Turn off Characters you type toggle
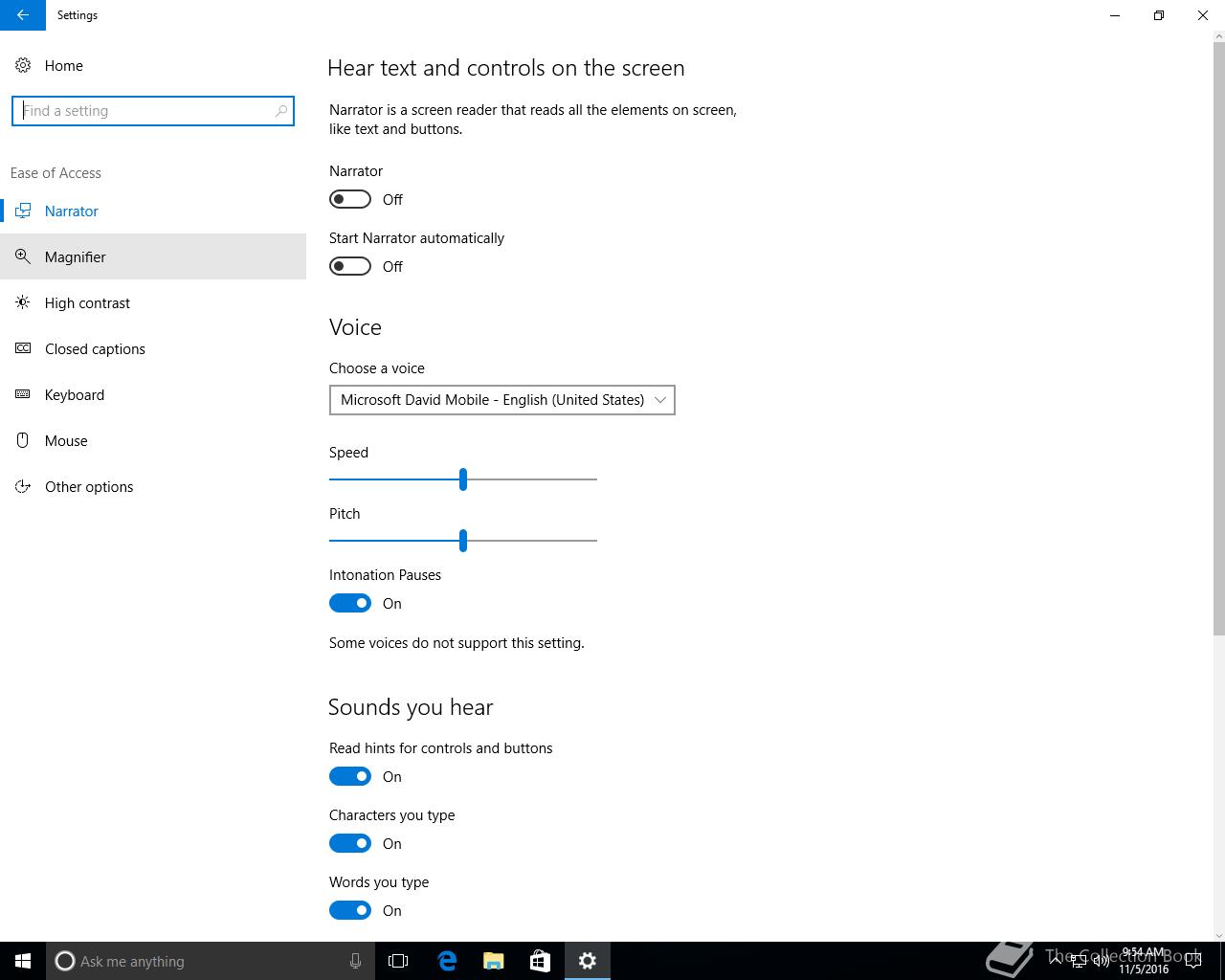Screen dimensions: 1225x980 (x=350, y=843)
